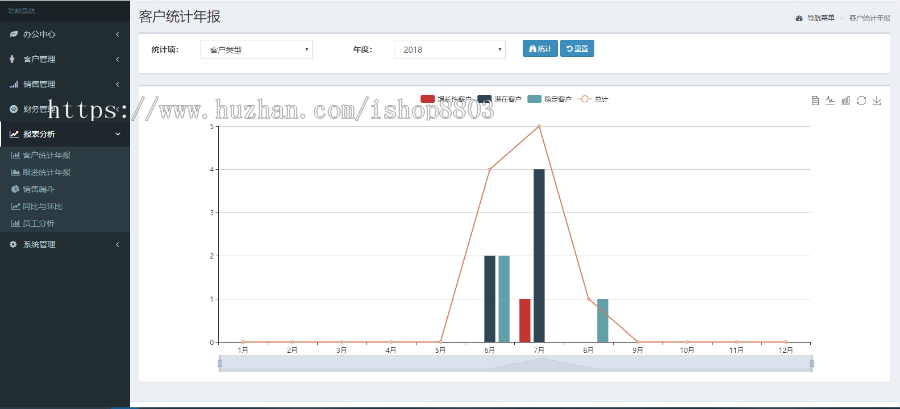Click the breadcrumb dashboard icon before 导航菜单
The image size is (900, 409).
[x=798, y=18]
